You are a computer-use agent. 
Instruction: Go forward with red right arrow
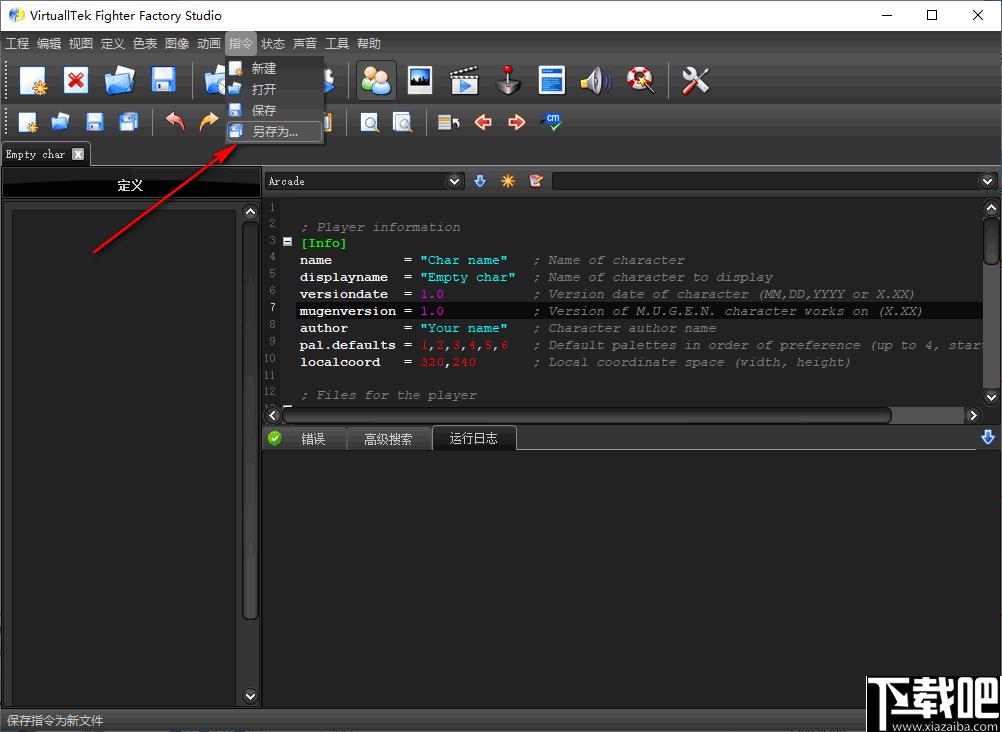pos(516,122)
